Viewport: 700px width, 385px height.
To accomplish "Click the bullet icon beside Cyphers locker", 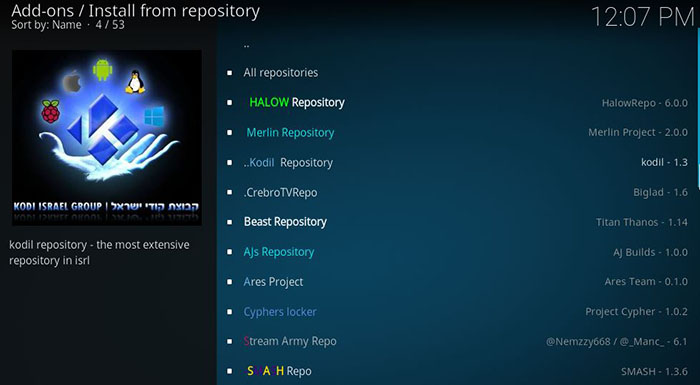I will [229, 312].
